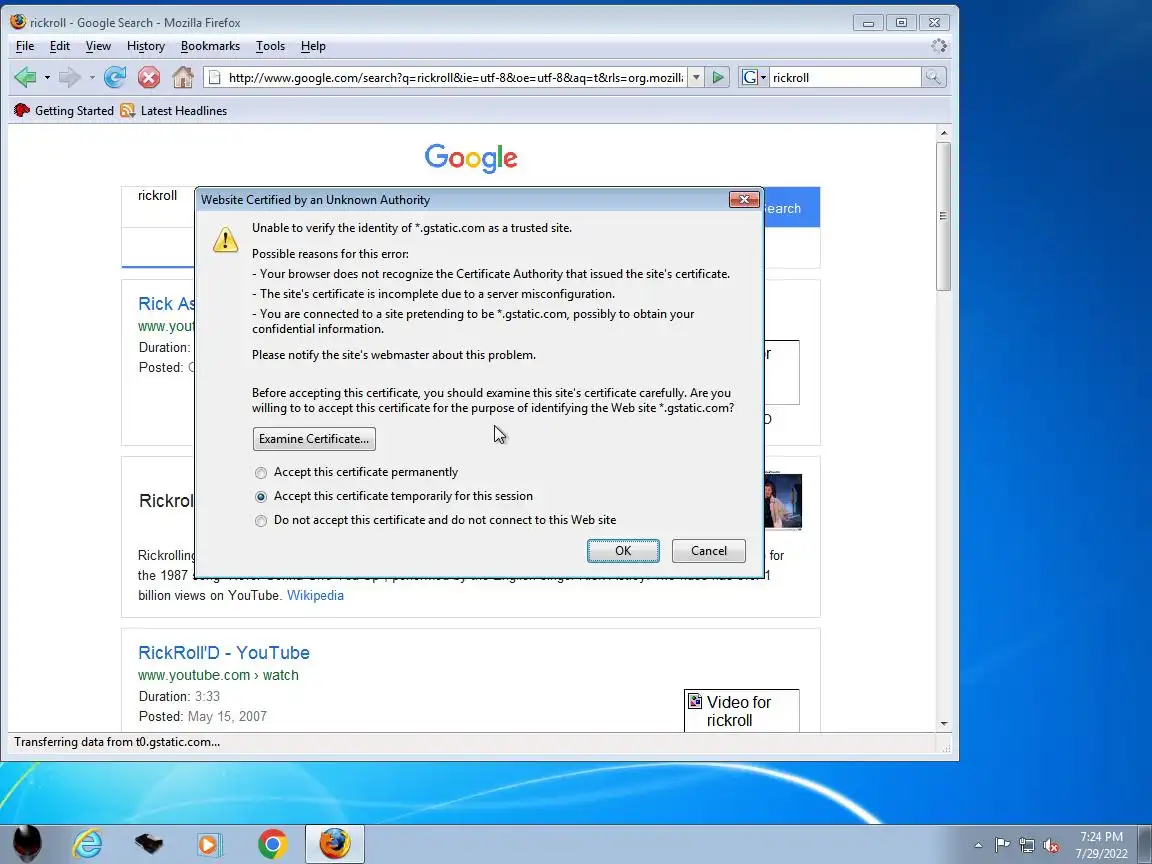Go back with the green Back arrow

pos(25,77)
